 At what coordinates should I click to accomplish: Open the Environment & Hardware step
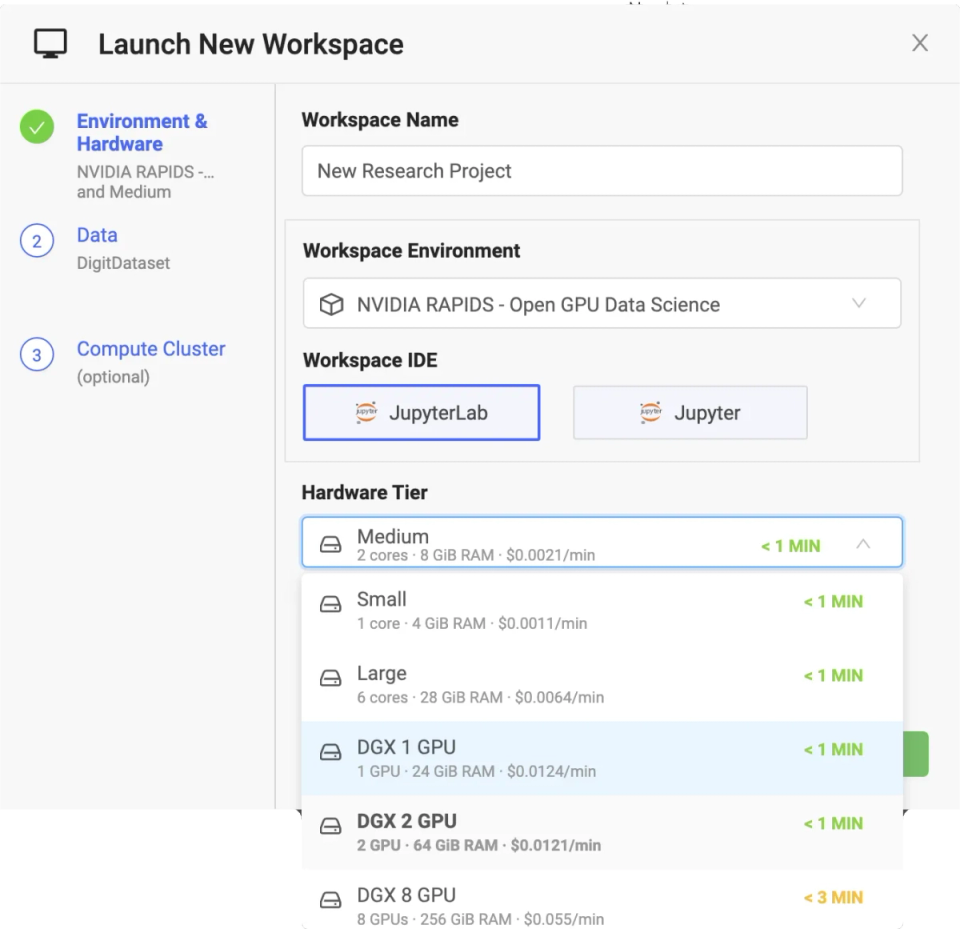click(142, 132)
